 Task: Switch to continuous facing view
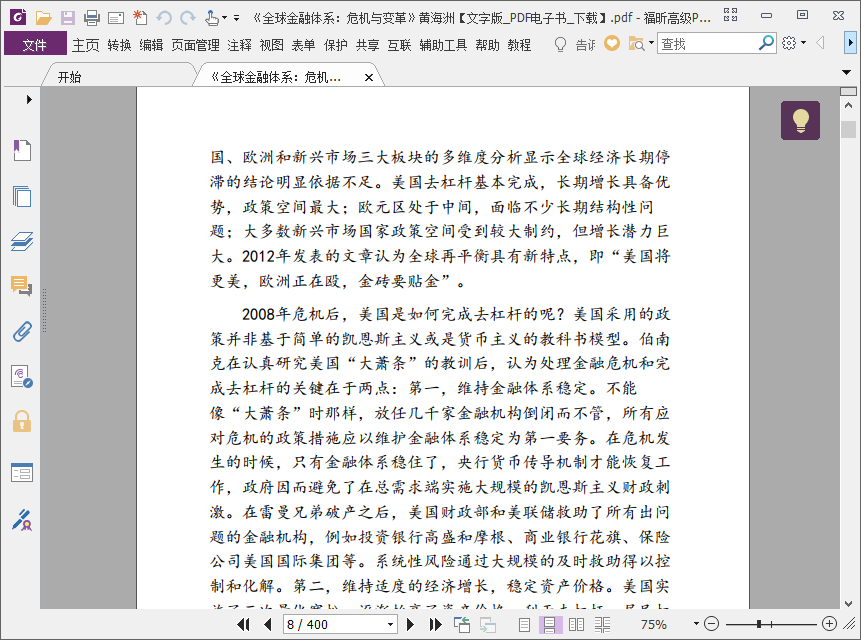pos(602,624)
